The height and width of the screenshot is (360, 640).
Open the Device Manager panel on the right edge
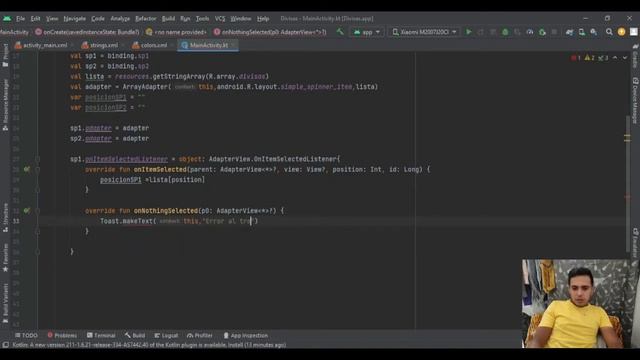click(635, 100)
